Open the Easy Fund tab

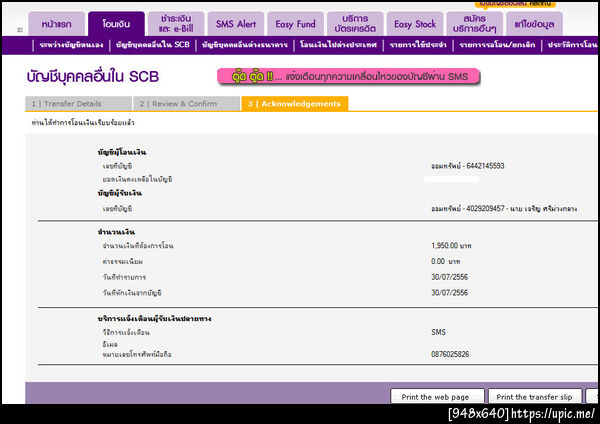point(295,24)
